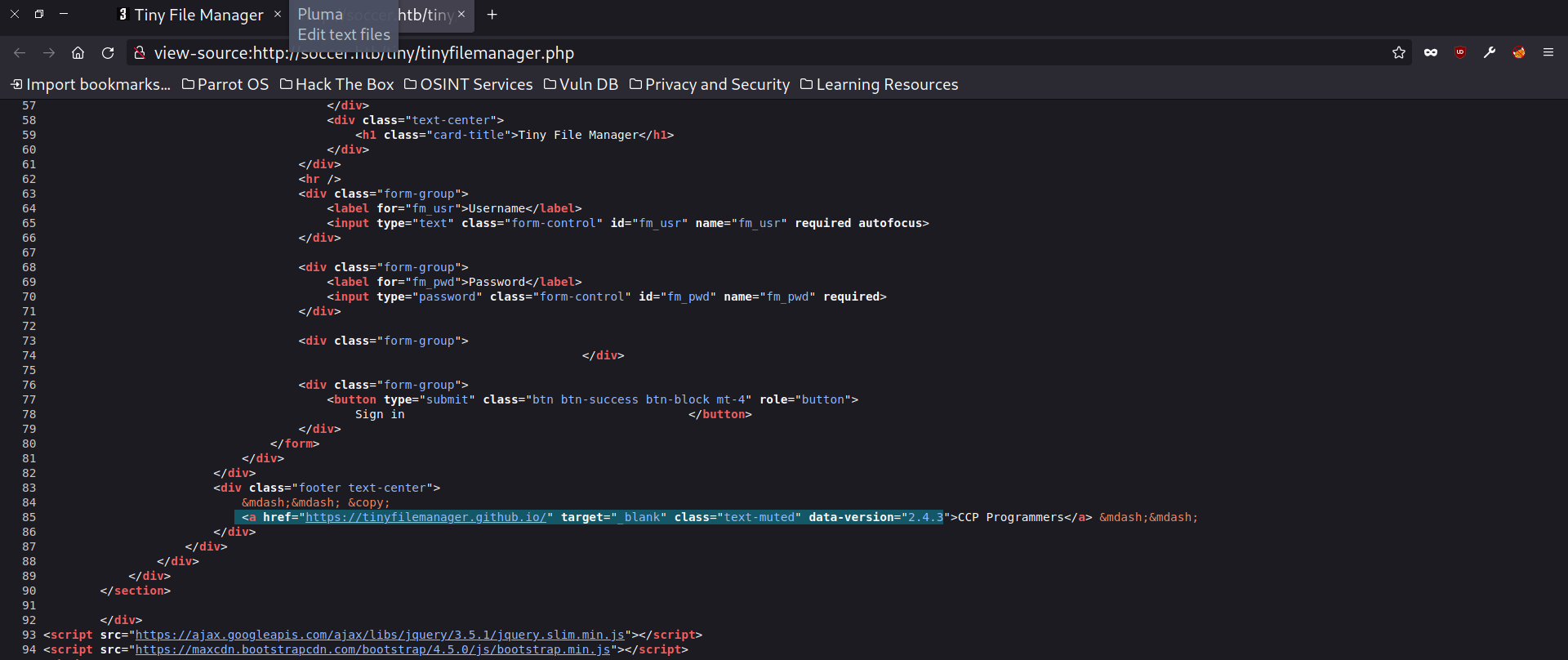Open a new browser tab
Image resolution: width=1568 pixels, height=660 pixels.
(492, 15)
